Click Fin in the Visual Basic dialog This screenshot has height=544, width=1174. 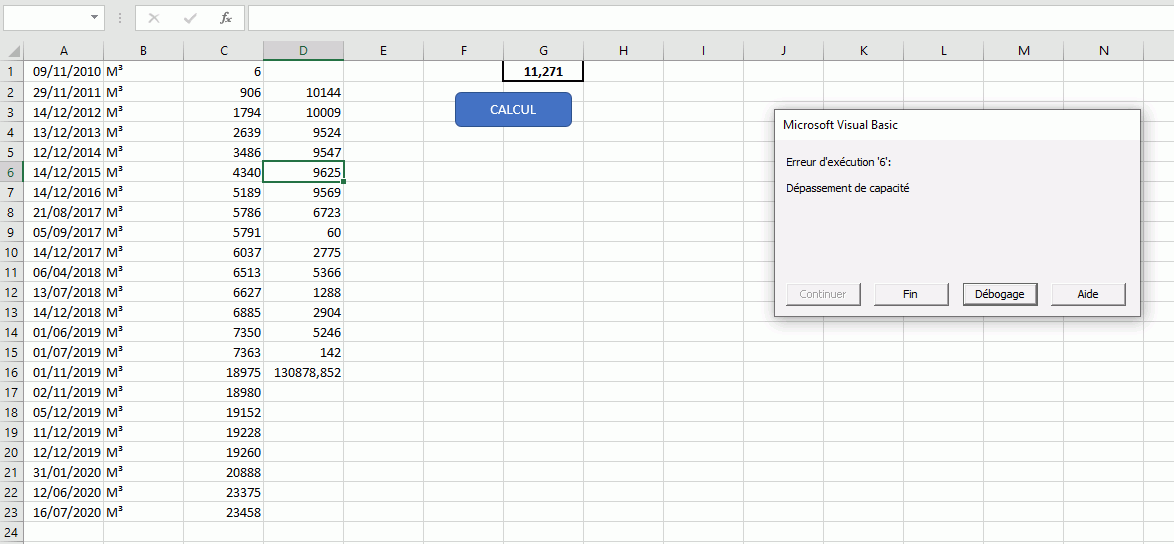tap(910, 294)
